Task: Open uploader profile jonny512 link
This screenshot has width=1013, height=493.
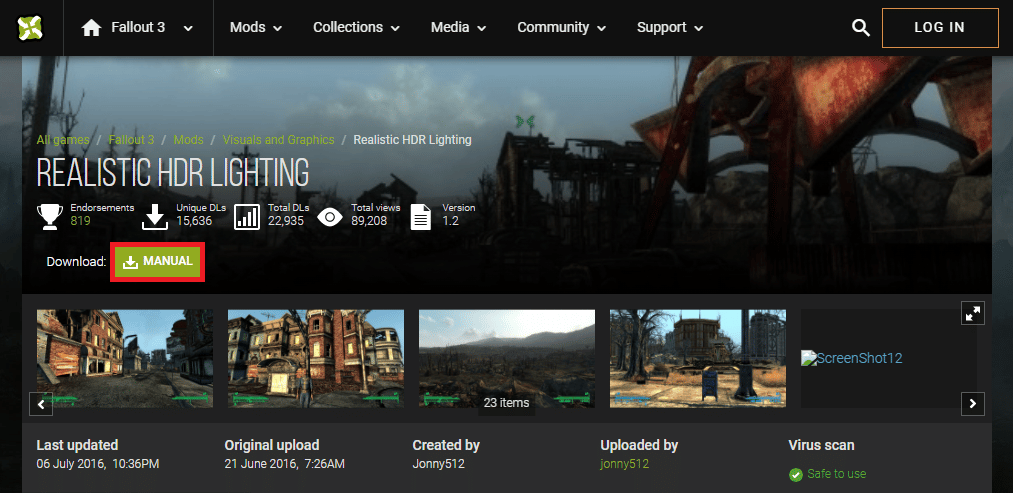Action: pos(625,464)
